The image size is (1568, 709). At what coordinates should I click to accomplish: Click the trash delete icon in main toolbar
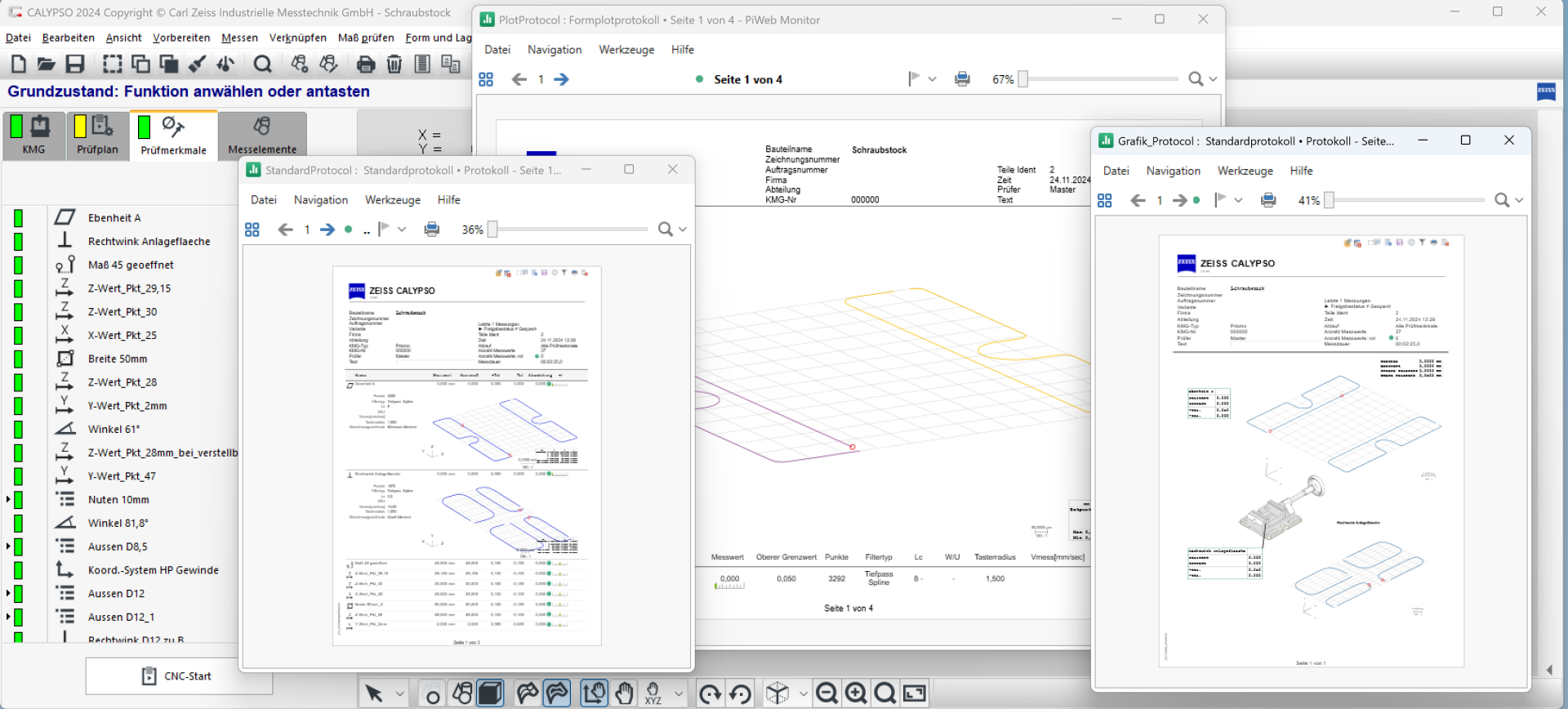pyautogui.click(x=394, y=64)
